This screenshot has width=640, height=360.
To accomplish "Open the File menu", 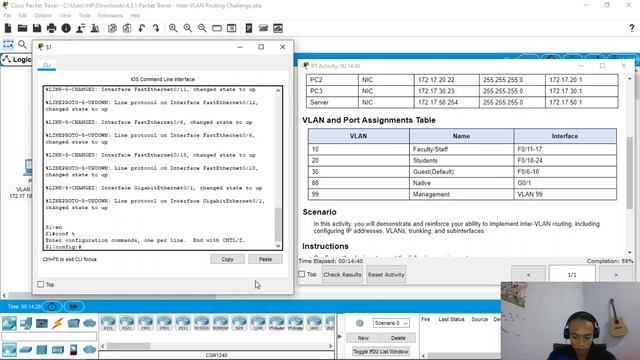I will (x=7, y=15).
